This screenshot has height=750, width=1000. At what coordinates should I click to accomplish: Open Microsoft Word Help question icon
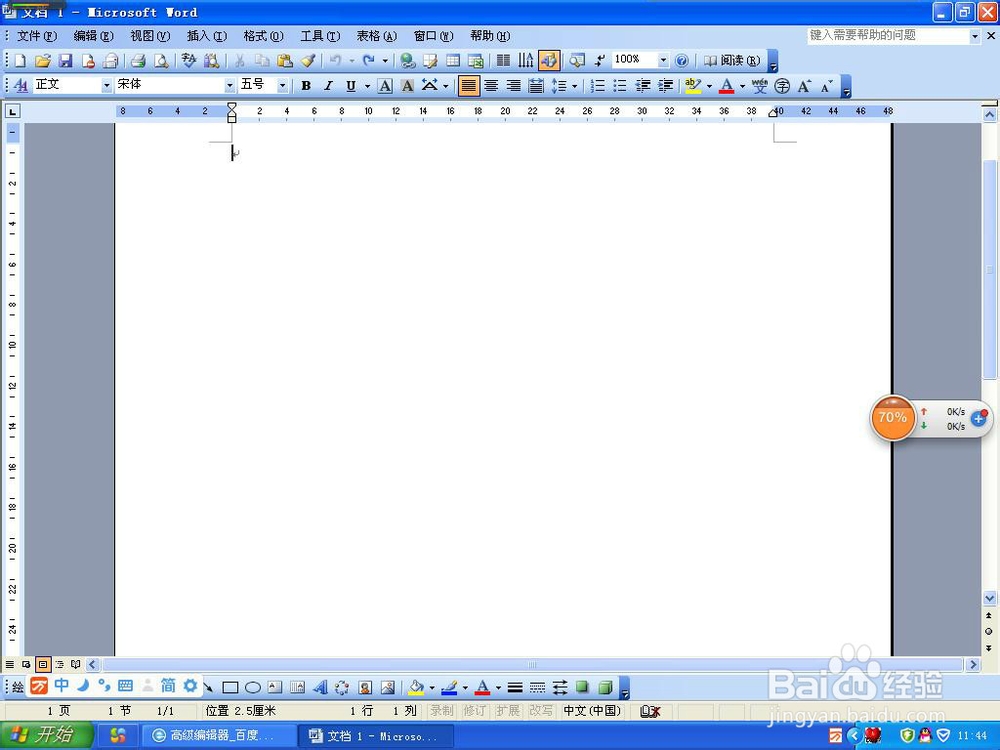tap(682, 61)
